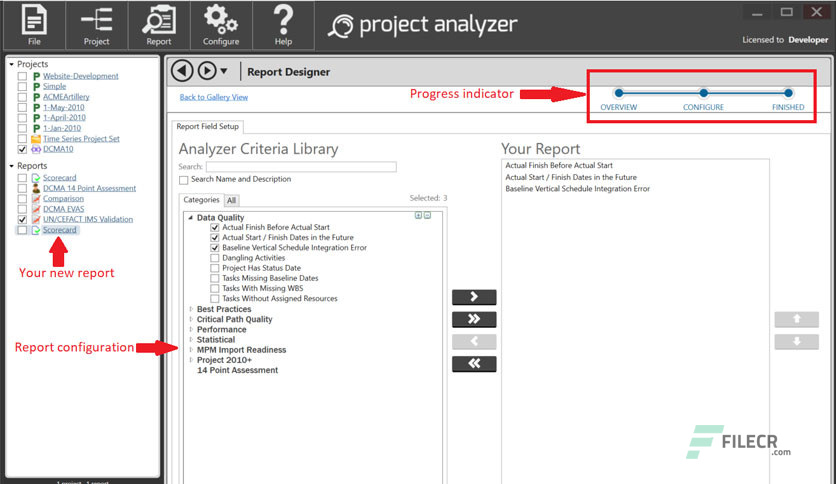Expand the MPM Import Readiness category
The image size is (836, 484).
(191, 350)
